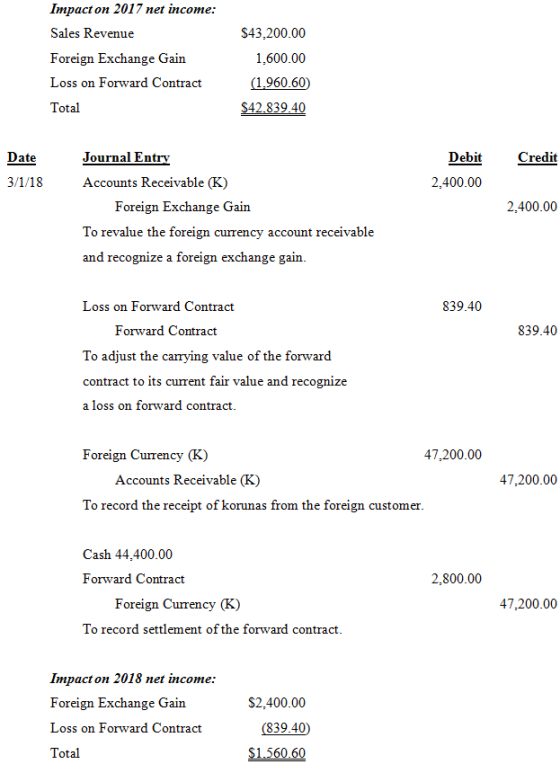The width and height of the screenshot is (560, 764).
Task: Click the 3/1/18 date entry
Action: tap(25, 182)
